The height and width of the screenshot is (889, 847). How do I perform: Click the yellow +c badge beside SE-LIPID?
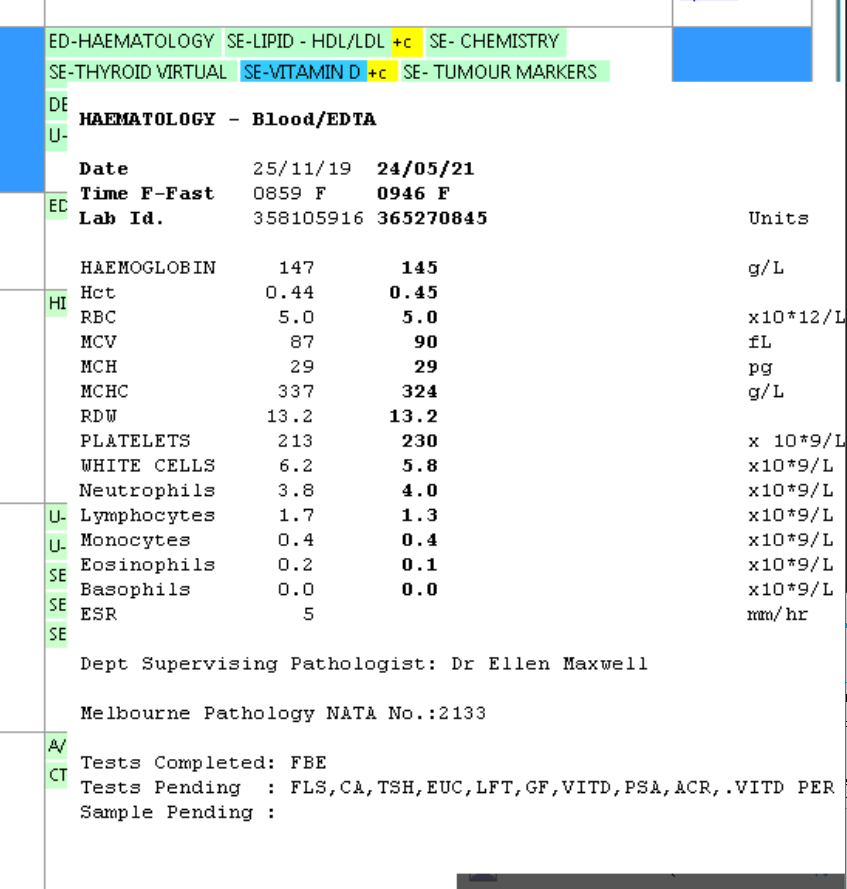click(x=403, y=42)
